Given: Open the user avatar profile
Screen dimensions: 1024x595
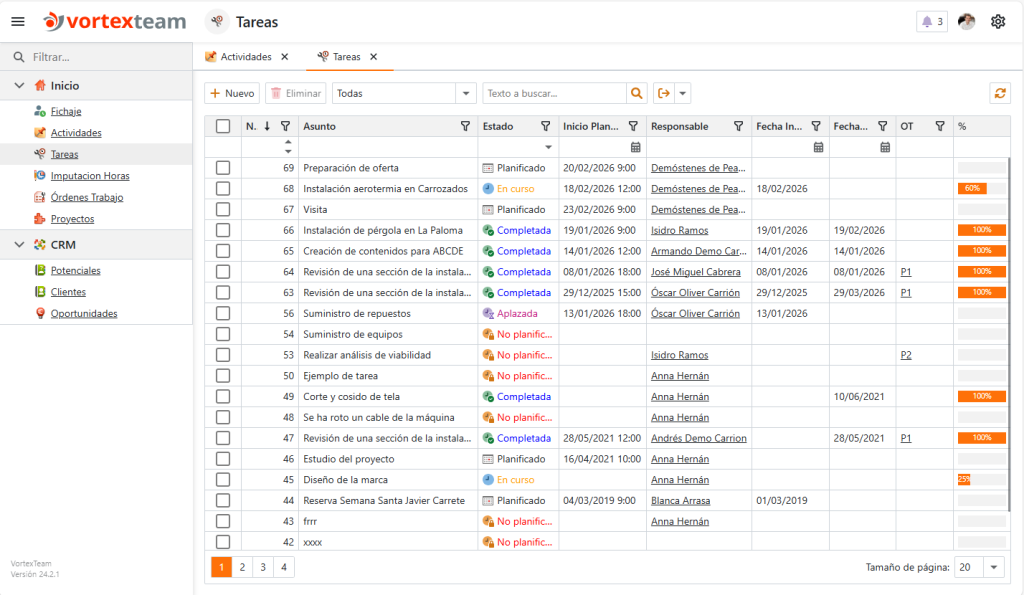Looking at the screenshot, I should pos(967,22).
